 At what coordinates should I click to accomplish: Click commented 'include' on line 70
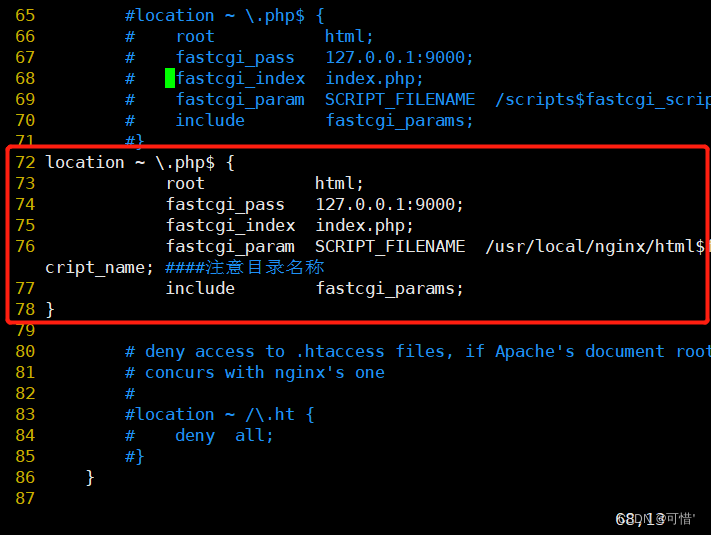coord(210,121)
